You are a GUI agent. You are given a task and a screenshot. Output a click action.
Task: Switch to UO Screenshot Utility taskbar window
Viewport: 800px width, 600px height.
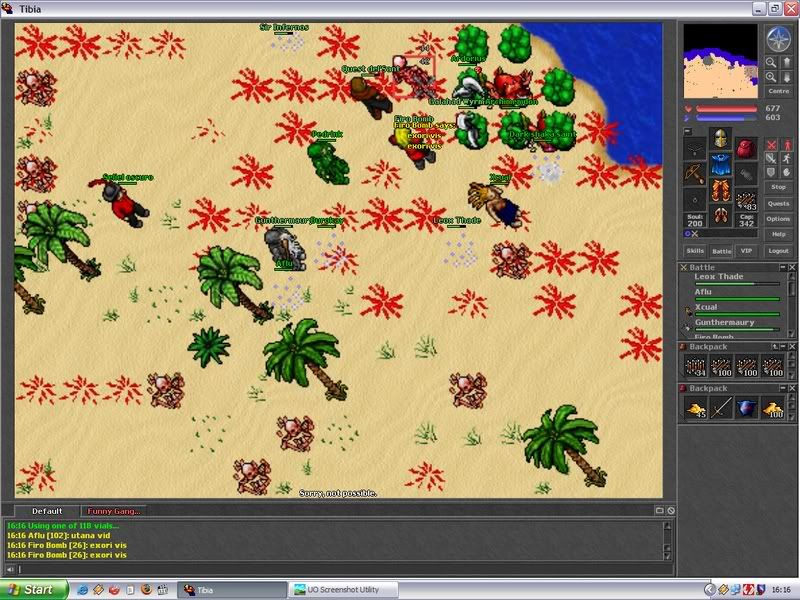[343, 590]
